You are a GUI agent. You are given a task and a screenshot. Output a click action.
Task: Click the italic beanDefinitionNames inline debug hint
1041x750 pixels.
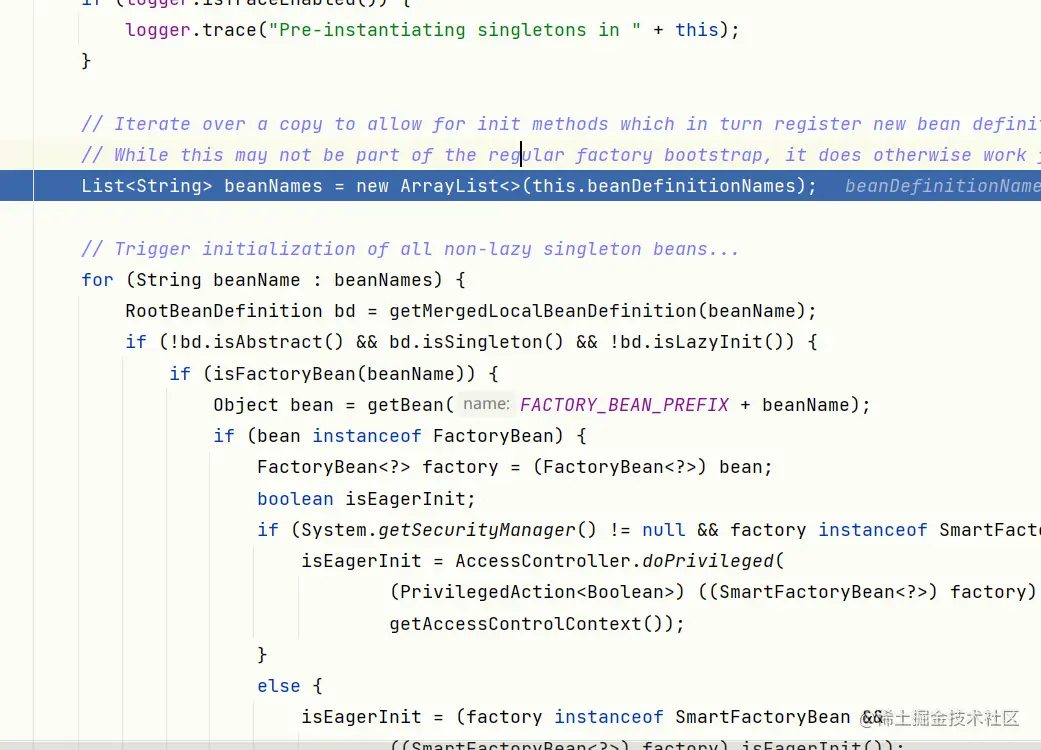tap(942, 186)
